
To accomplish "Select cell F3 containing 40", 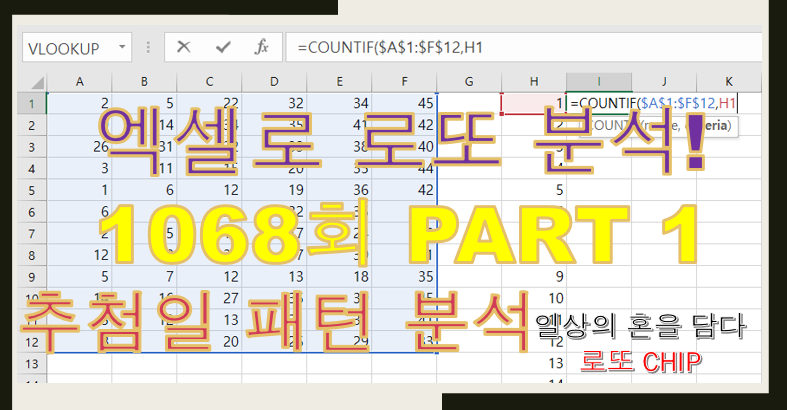I will tap(405, 147).
